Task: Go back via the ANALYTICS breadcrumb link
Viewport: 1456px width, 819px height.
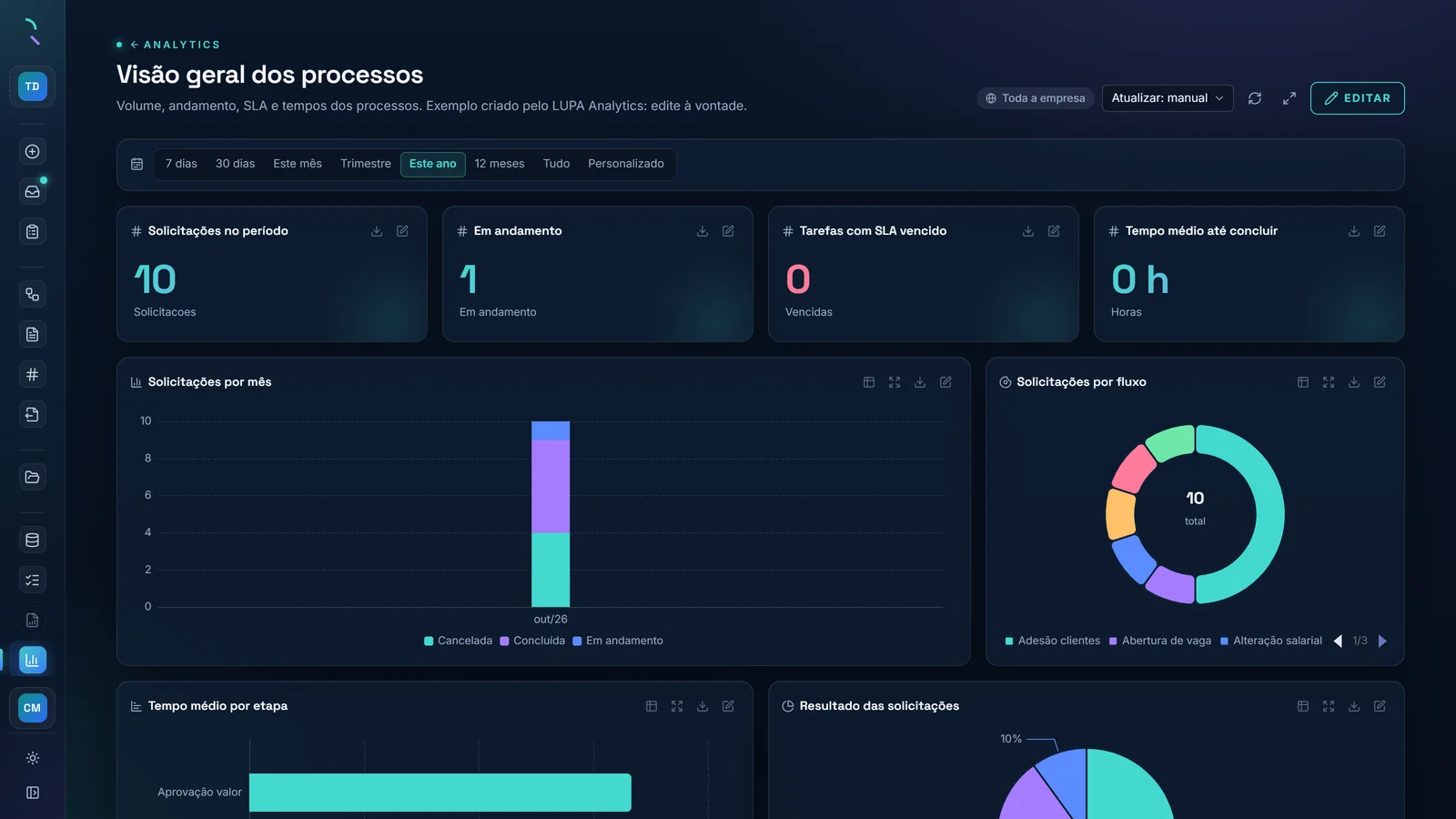Action: 175,45
